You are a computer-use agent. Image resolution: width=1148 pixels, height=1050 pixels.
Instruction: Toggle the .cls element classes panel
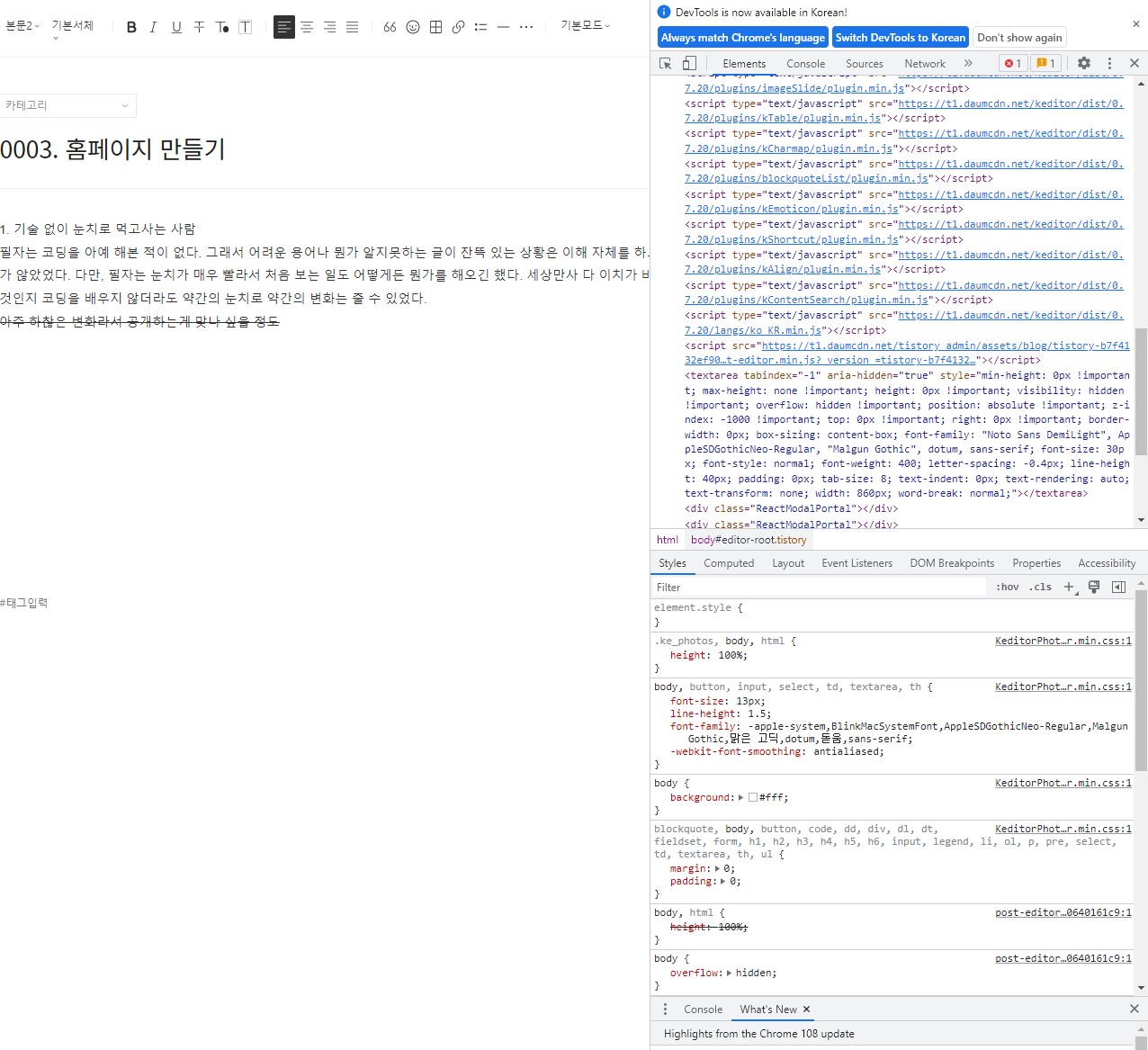pyautogui.click(x=1040, y=587)
